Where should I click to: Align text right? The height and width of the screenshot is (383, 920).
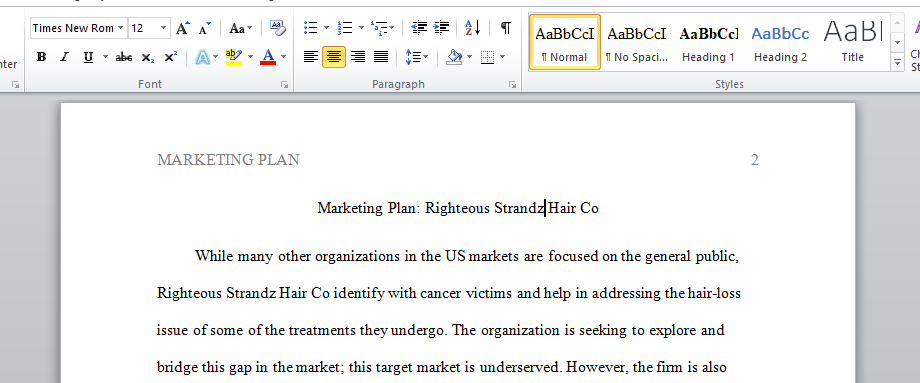point(358,57)
